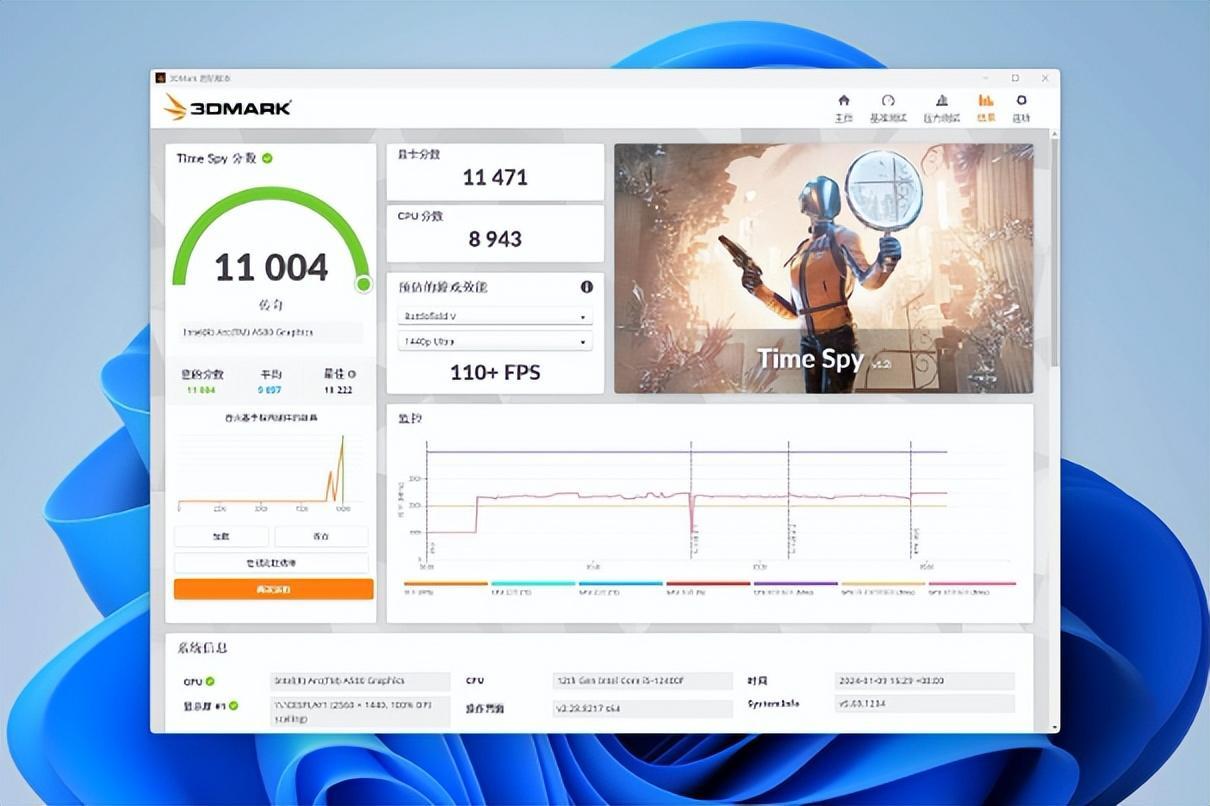Click orange legend swatch under monitoring chart
The image size is (1210, 806).
tap(445, 583)
